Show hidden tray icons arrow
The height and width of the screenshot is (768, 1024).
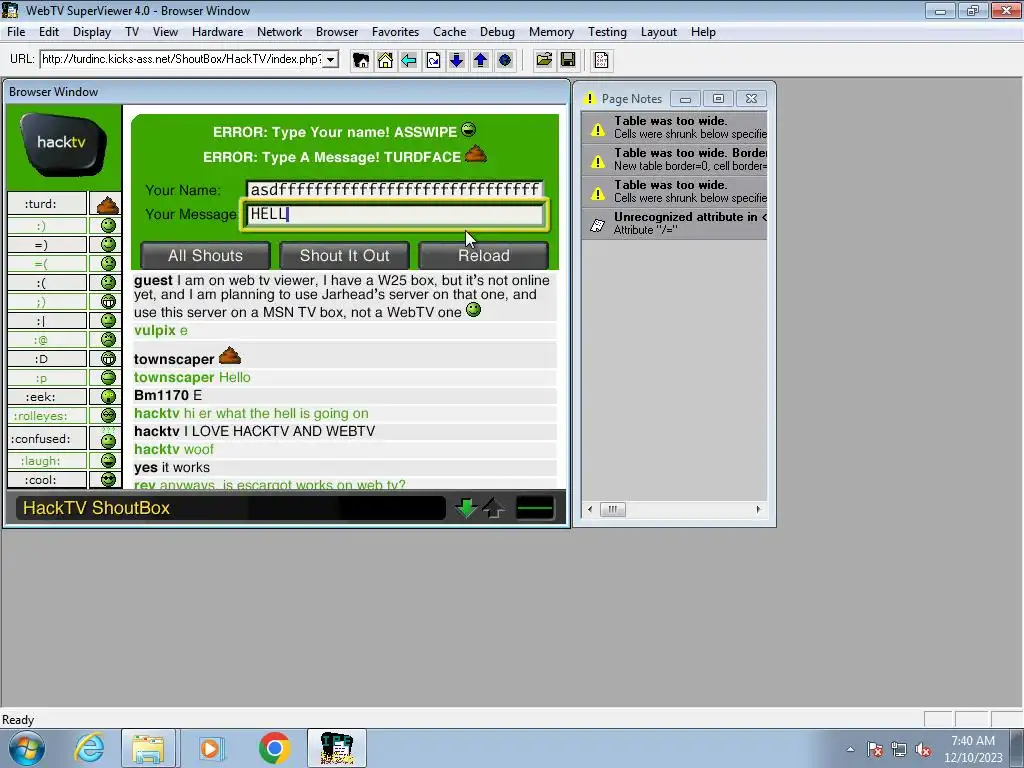pyautogui.click(x=850, y=749)
